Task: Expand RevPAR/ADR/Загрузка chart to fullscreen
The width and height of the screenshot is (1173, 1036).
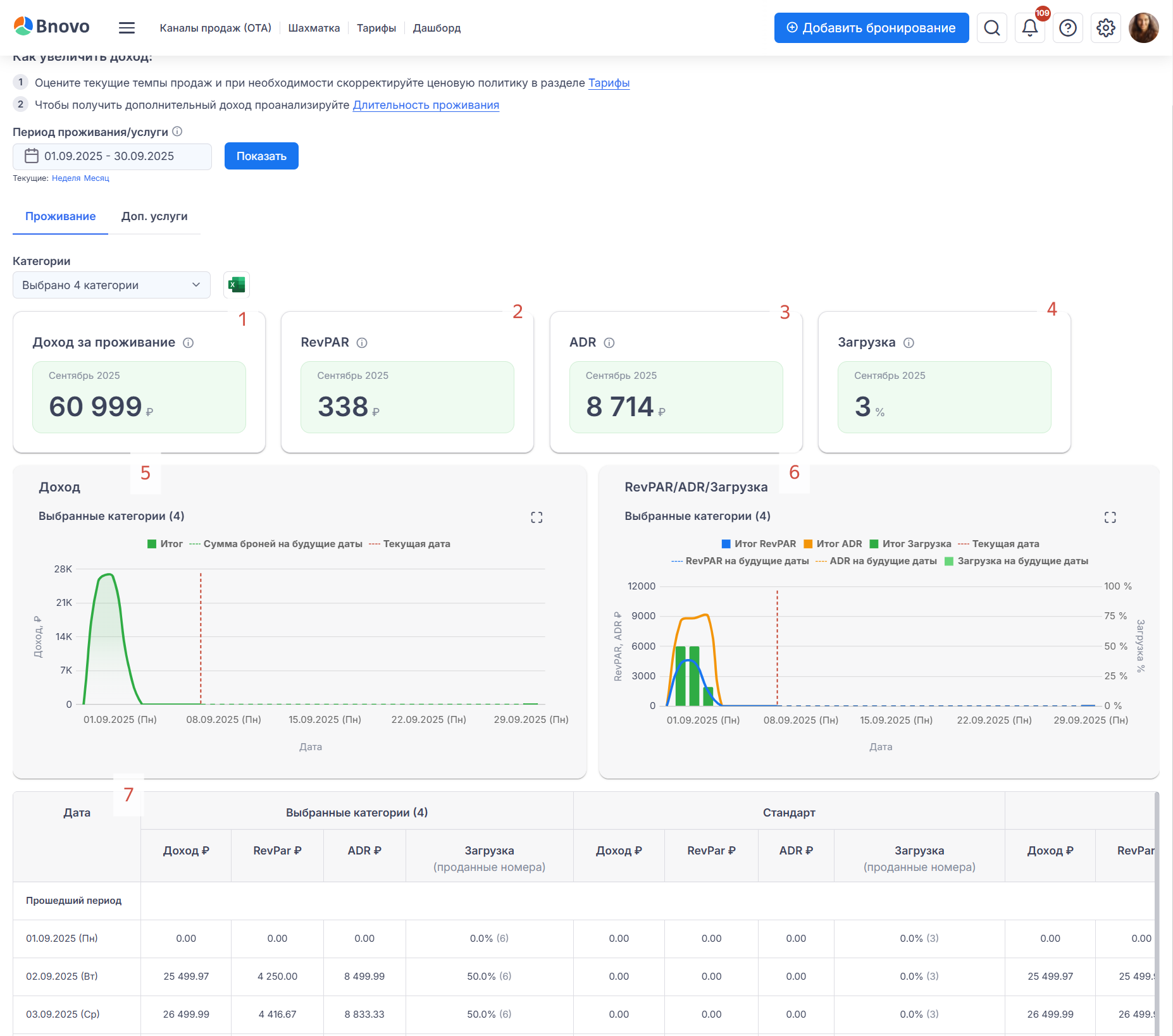Action: 1110,517
